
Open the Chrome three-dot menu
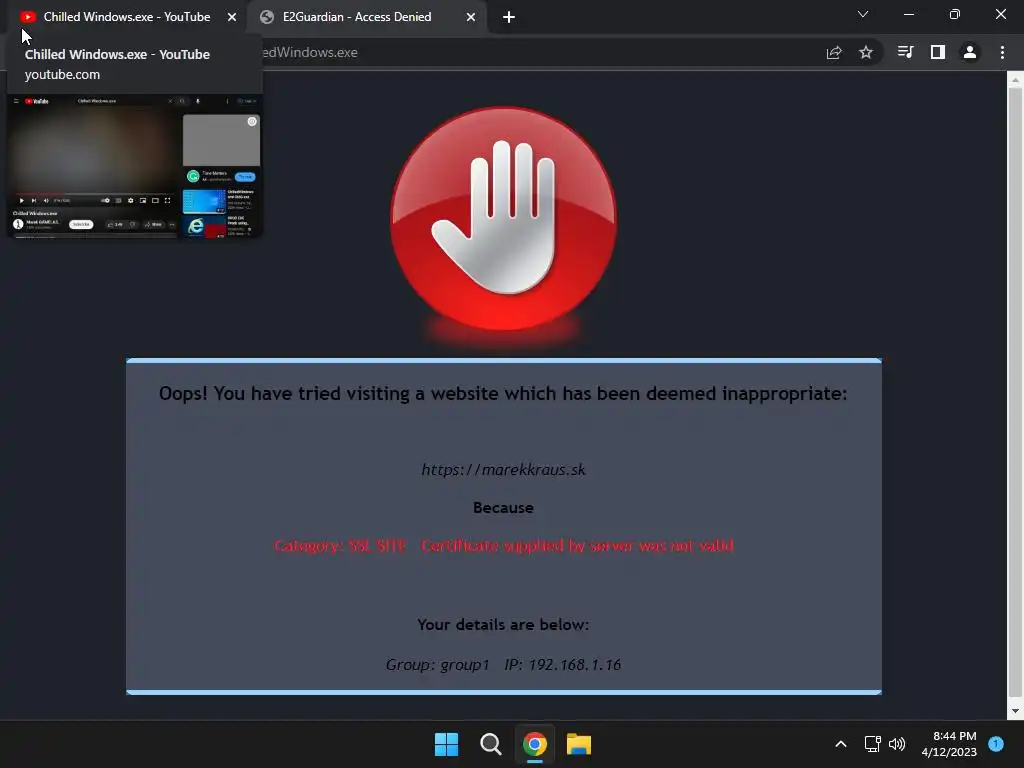pyautogui.click(x=1002, y=52)
